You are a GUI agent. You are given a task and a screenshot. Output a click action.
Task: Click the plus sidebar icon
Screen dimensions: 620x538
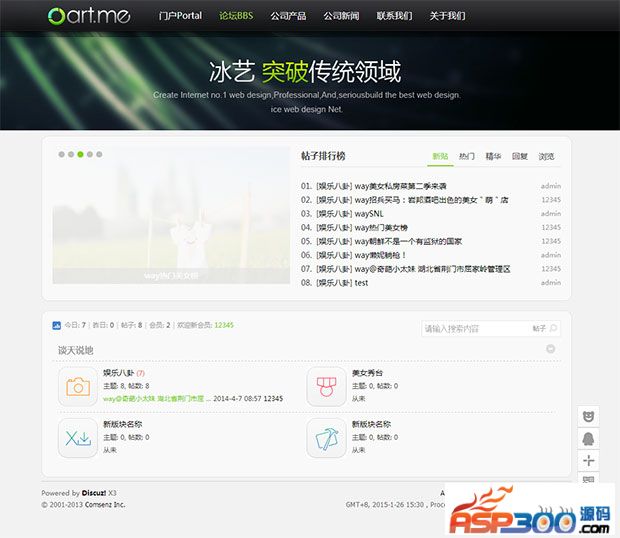[x=588, y=461]
